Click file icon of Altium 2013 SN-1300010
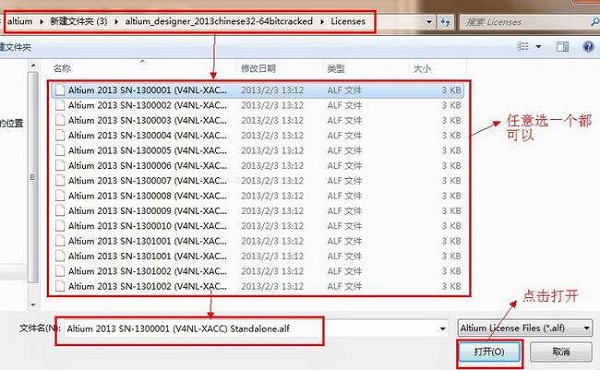 click(60, 226)
